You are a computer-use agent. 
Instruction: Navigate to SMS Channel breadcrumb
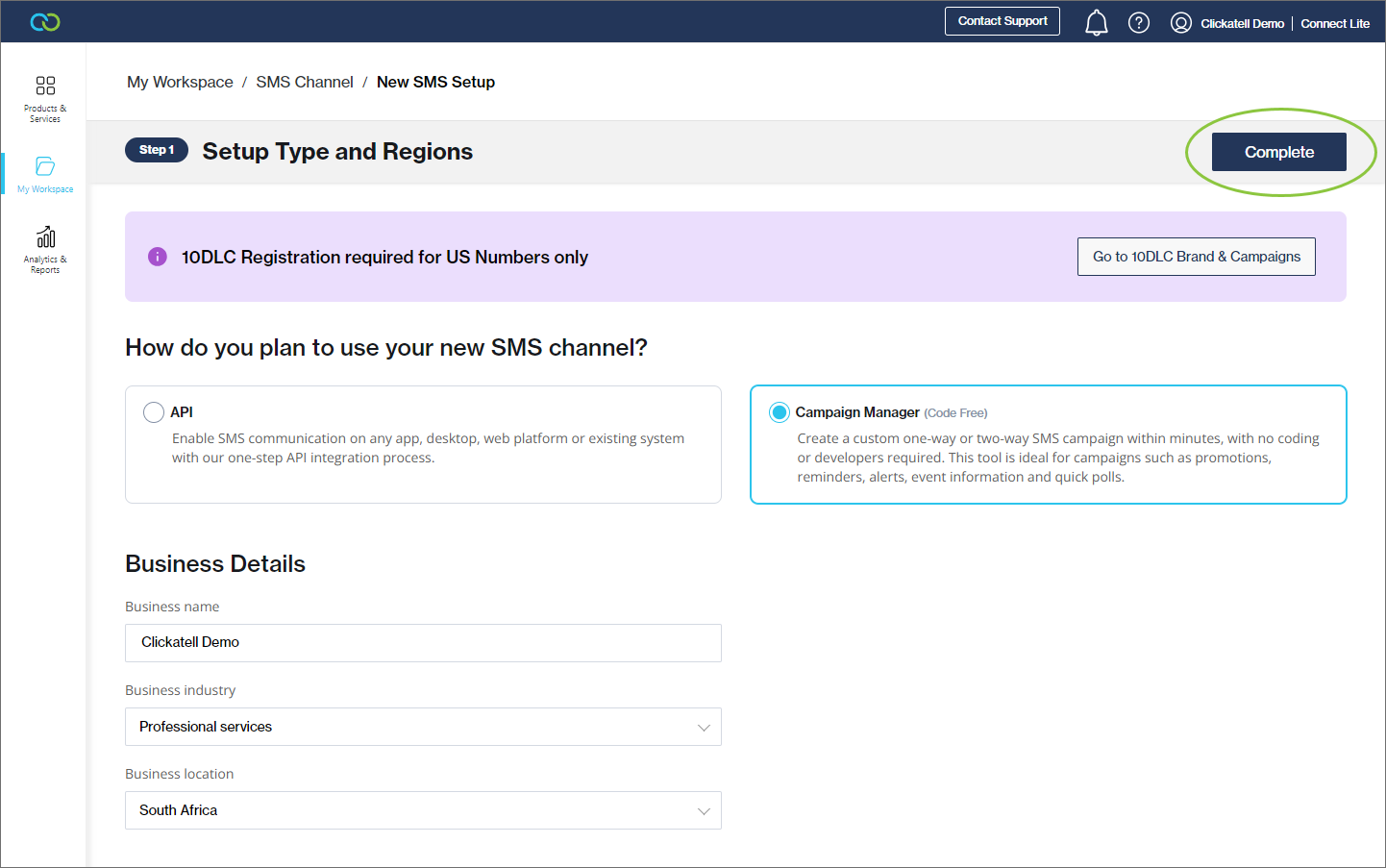305,82
